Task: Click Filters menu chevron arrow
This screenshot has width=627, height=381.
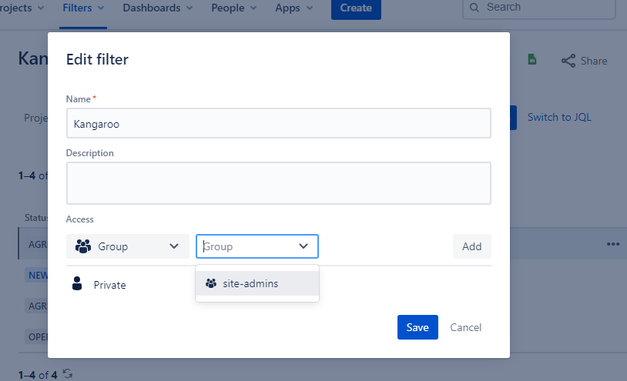Action: tap(101, 8)
